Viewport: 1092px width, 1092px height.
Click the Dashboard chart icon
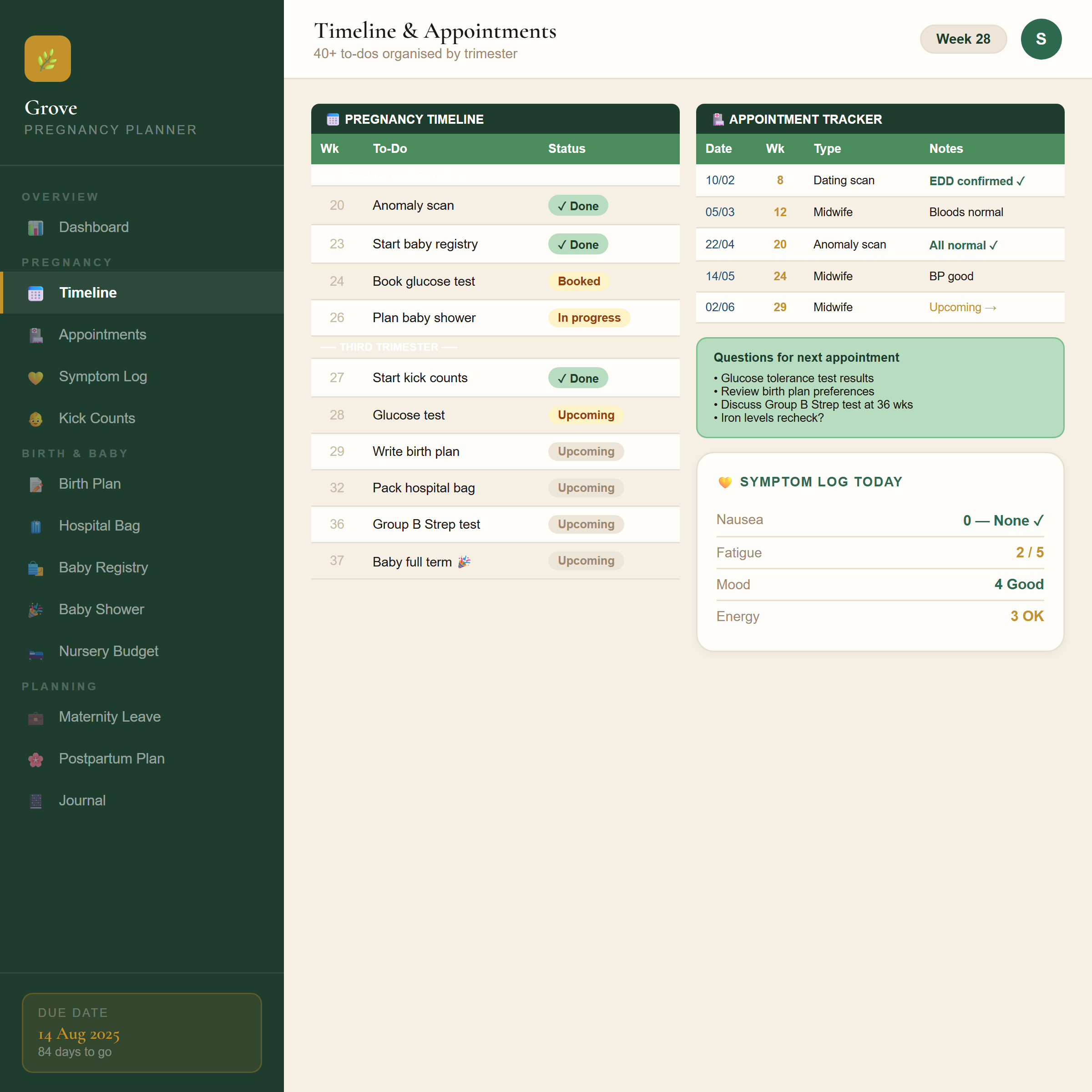[35, 228]
